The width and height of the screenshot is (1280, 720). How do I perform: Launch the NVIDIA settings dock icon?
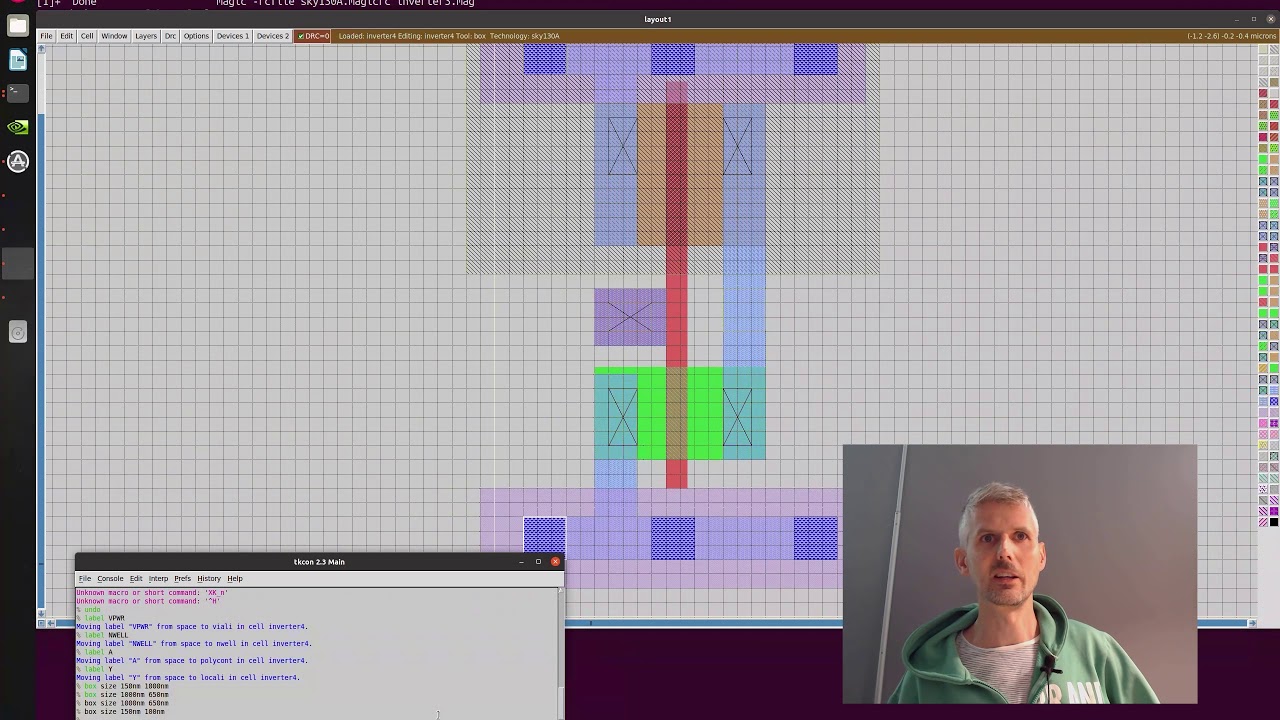(x=18, y=127)
